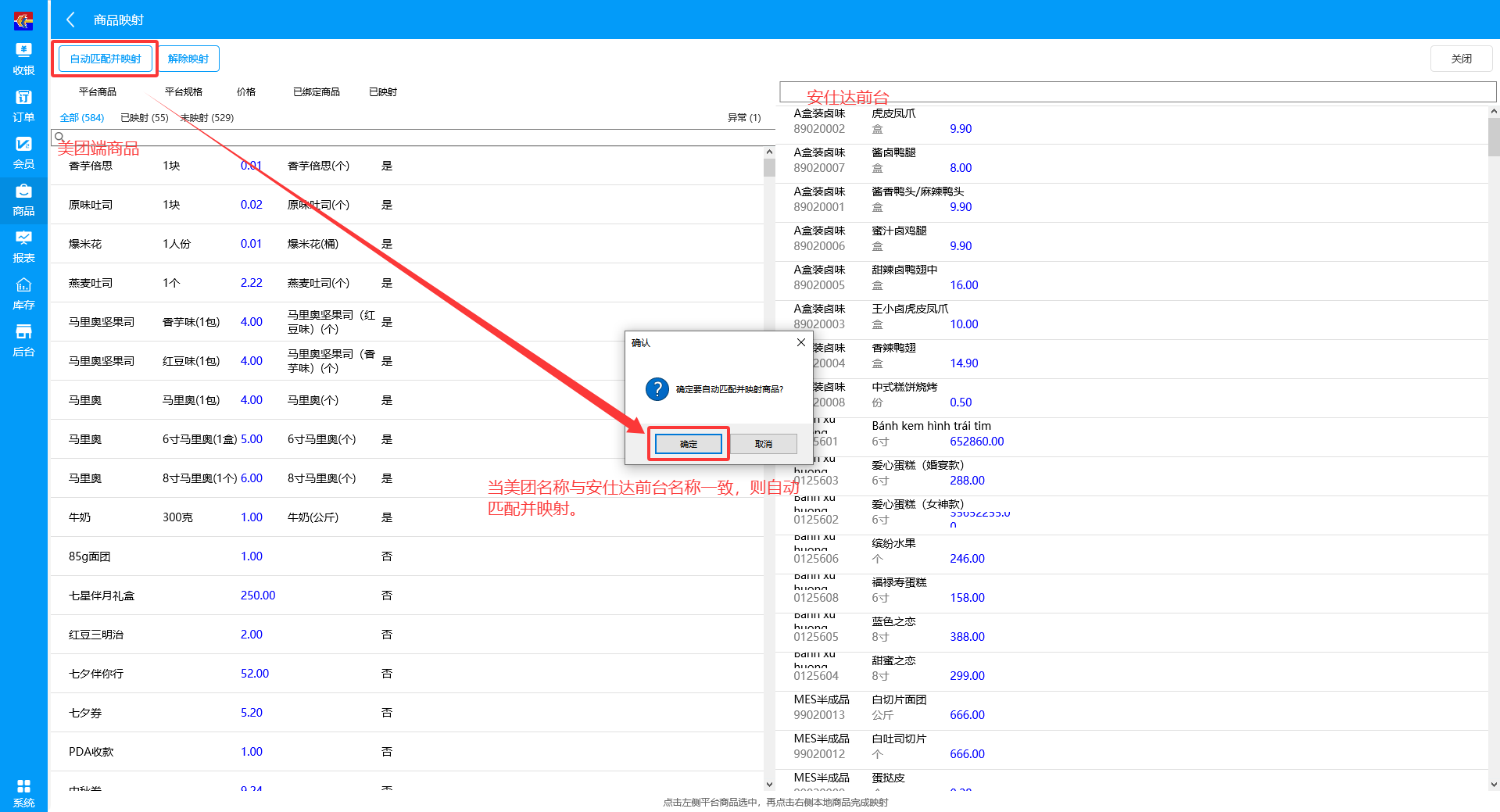Image resolution: width=1500 pixels, height=812 pixels.
Task: Focus the platform product search field
Action: 413,138
